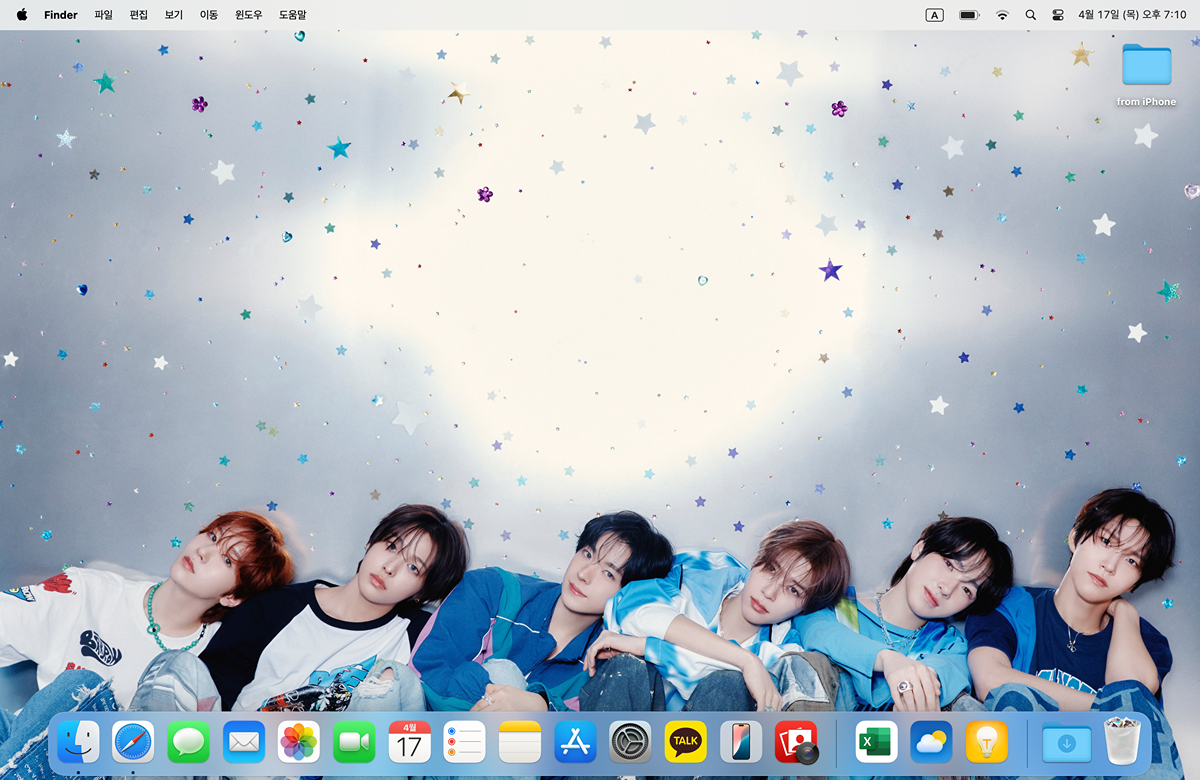Open the Tips lightbulb app

click(986, 742)
